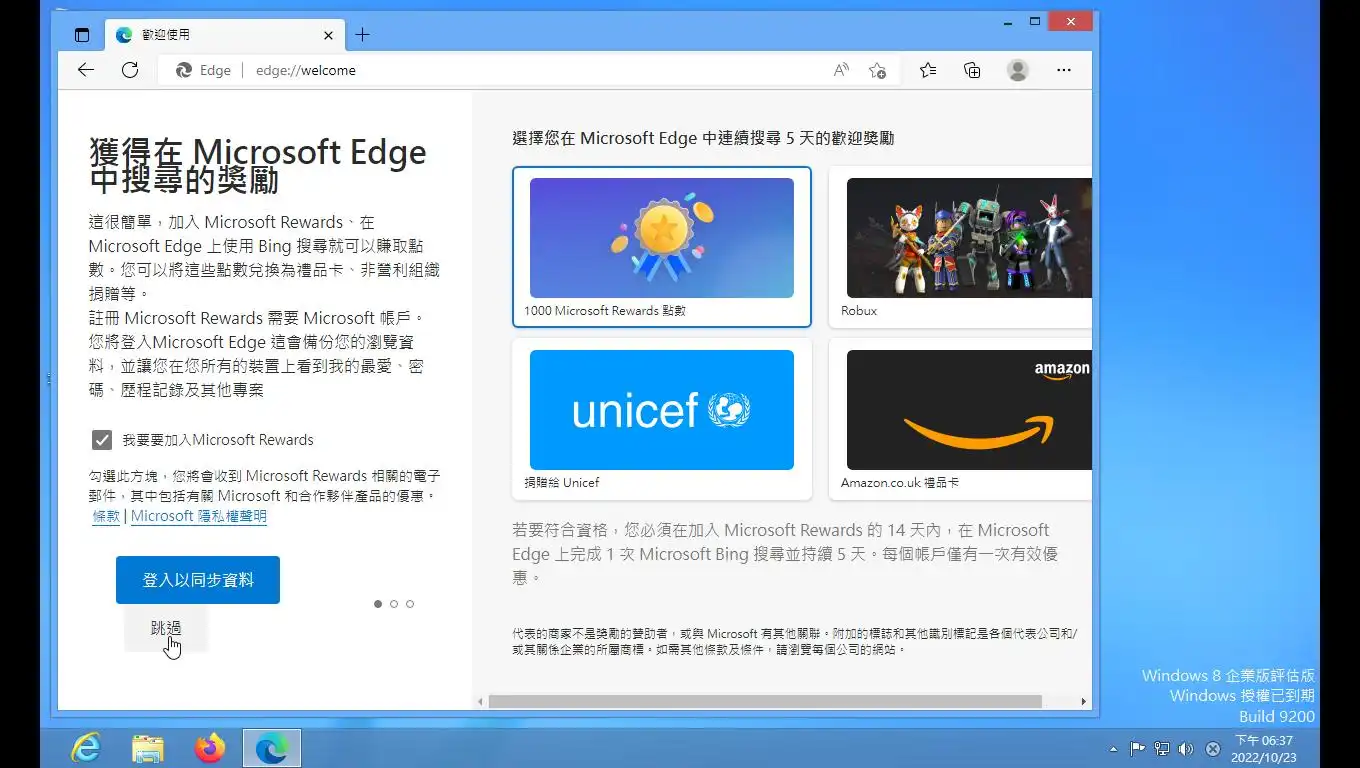The width and height of the screenshot is (1360, 768).
Task: Select the first page indicator dot
Action: [378, 604]
